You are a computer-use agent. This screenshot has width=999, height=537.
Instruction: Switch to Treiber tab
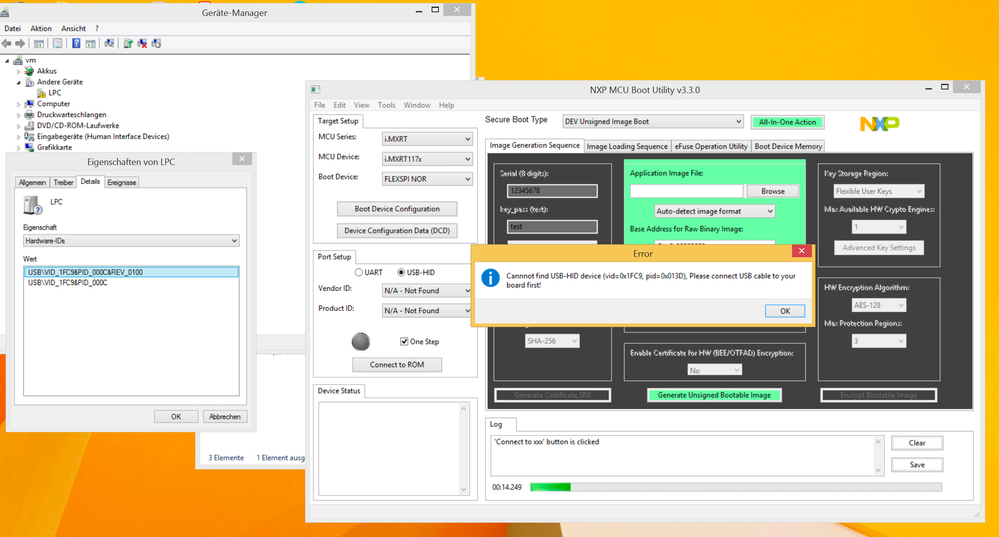tap(63, 182)
